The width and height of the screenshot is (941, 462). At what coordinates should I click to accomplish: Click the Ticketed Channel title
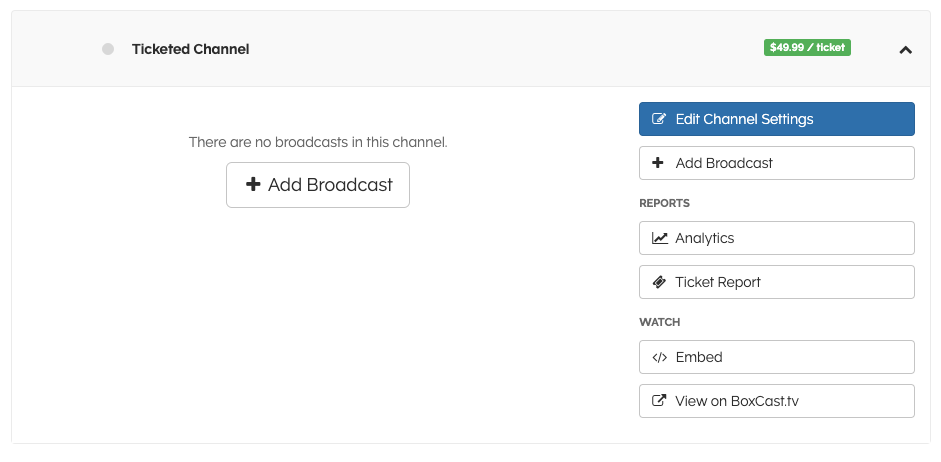(190, 49)
